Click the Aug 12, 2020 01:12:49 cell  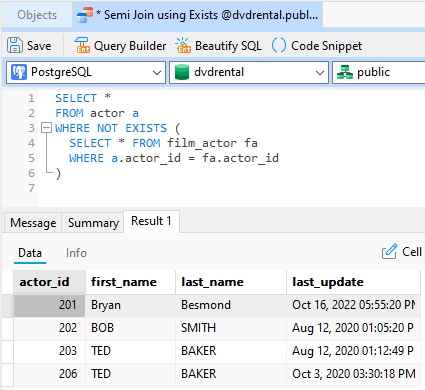(x=353, y=351)
